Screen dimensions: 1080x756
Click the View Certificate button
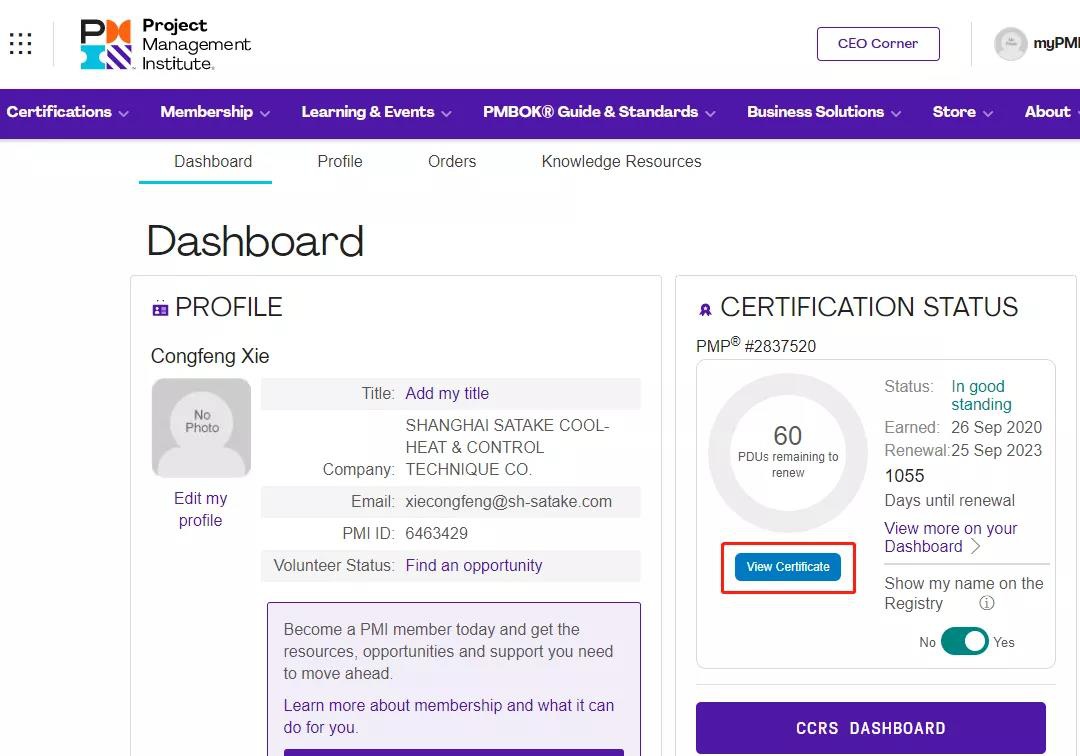click(x=788, y=567)
